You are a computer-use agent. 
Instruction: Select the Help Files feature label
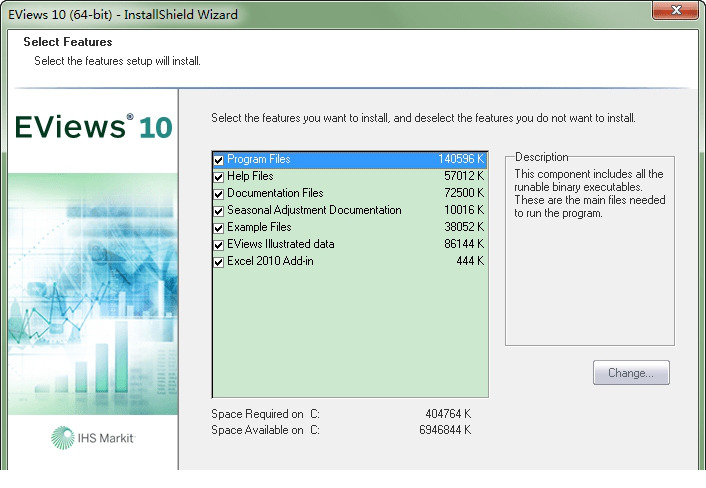(250, 176)
